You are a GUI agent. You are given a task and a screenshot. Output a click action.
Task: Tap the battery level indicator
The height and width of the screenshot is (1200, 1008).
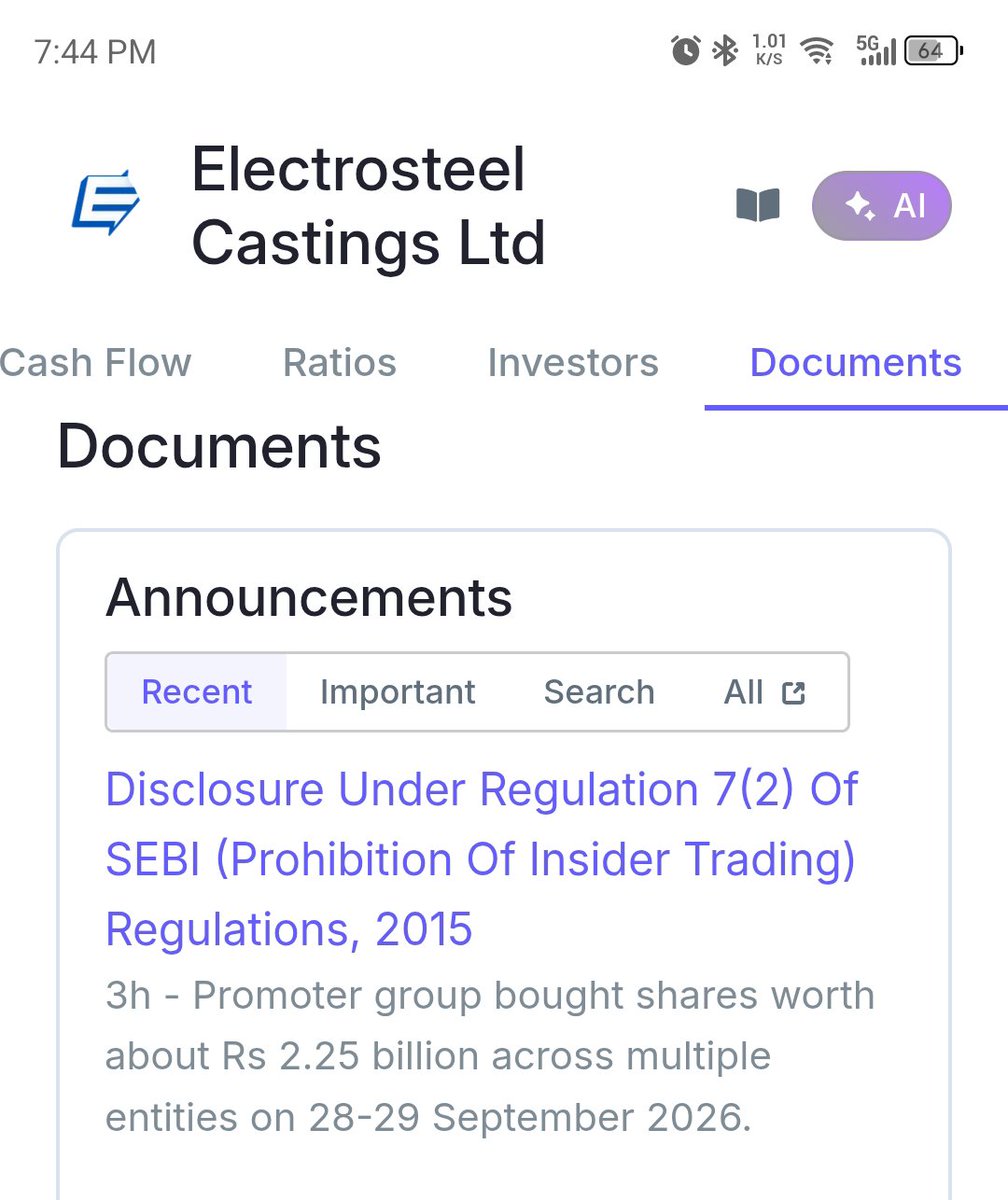click(933, 50)
